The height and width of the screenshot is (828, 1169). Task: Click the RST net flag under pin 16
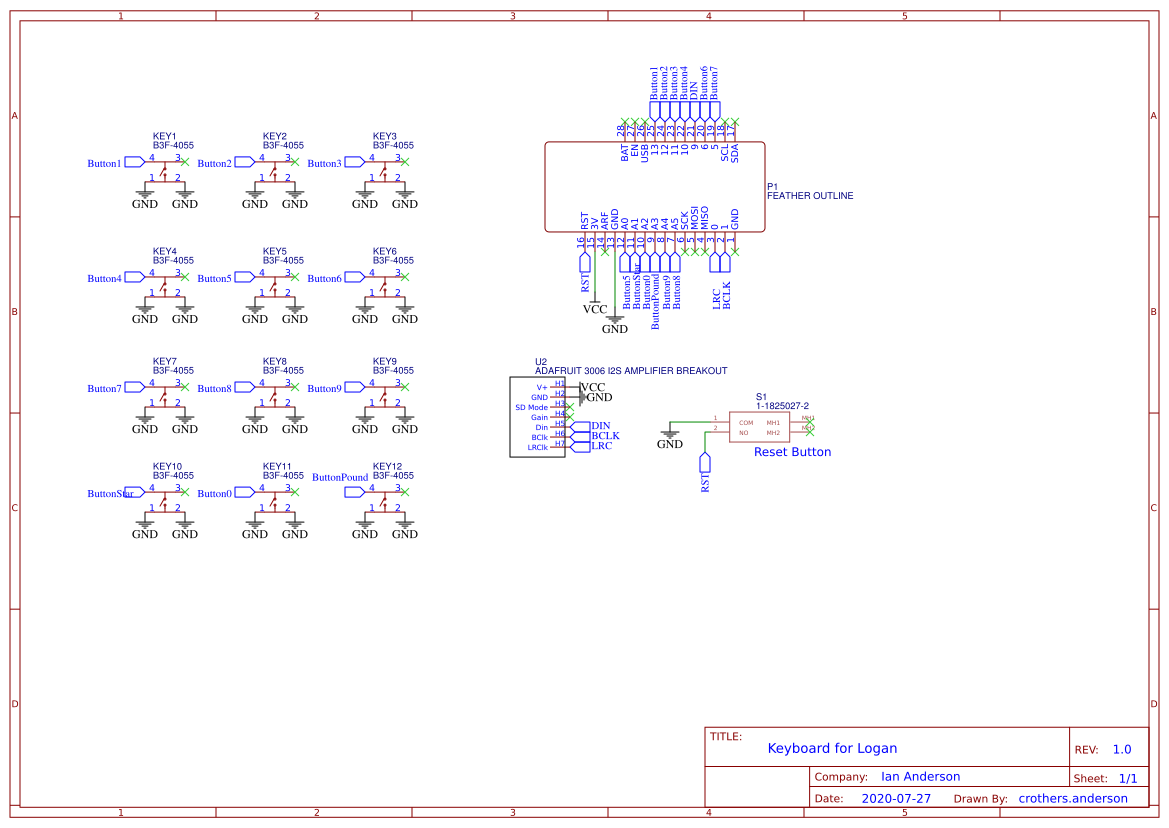click(x=583, y=265)
